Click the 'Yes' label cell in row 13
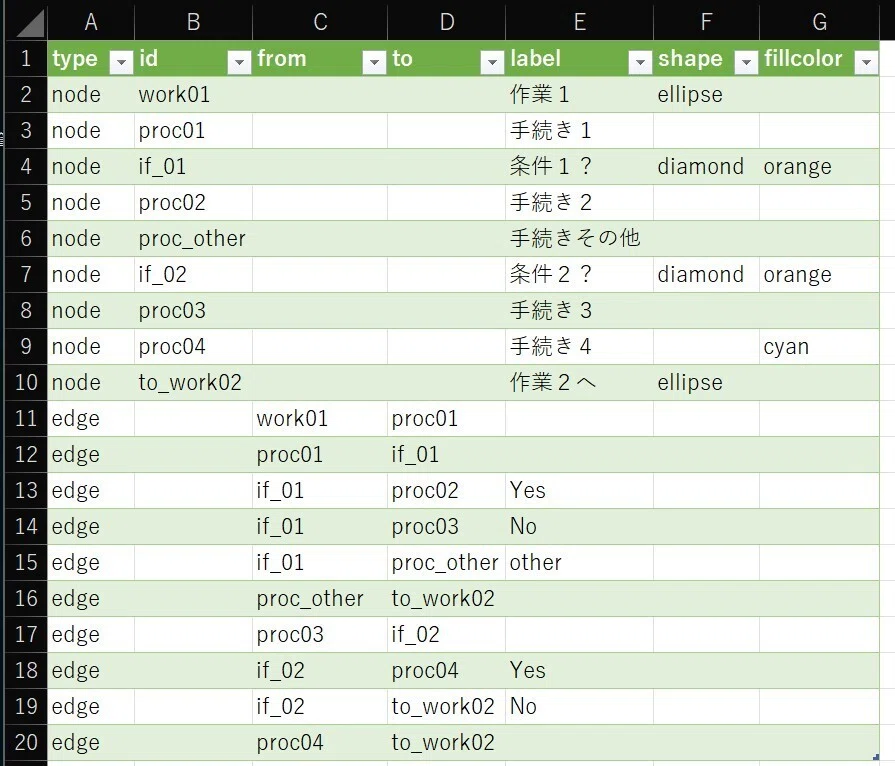The width and height of the screenshot is (895, 766). 579,490
